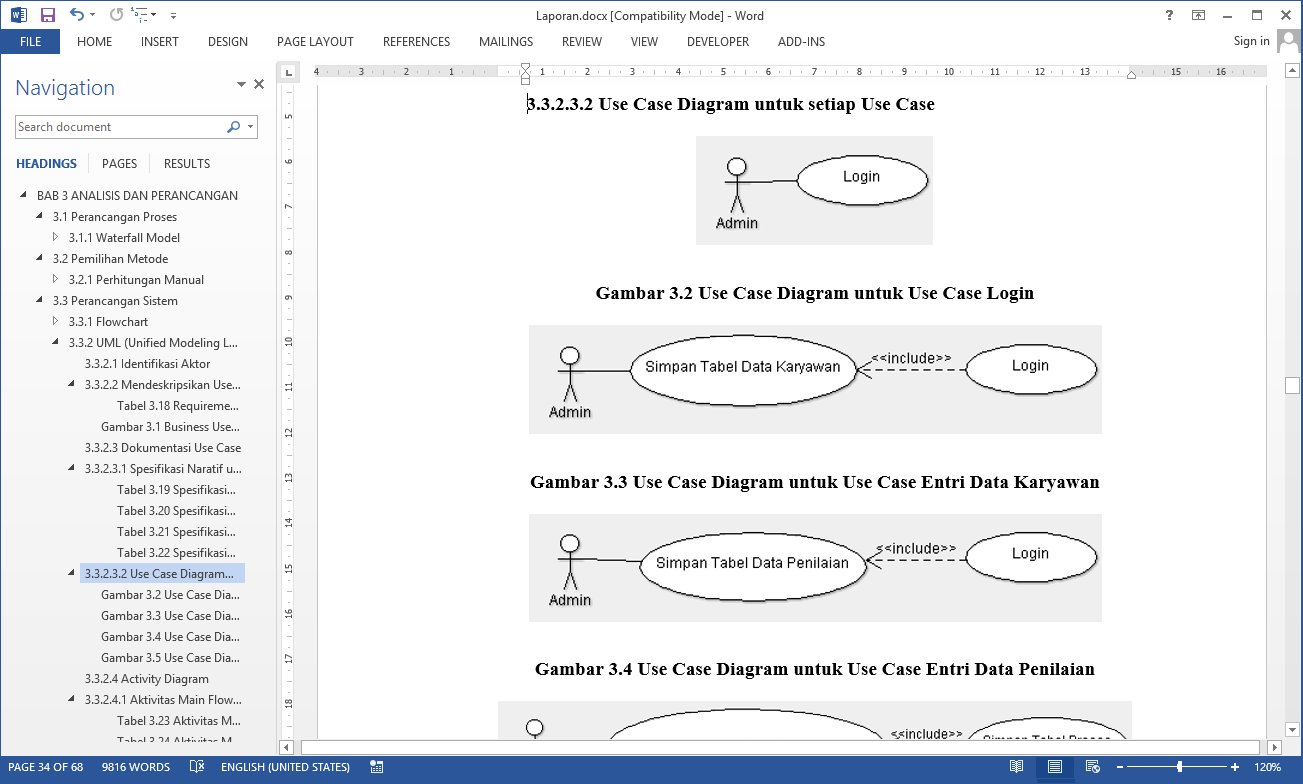Go to heading 3.3.2.4 Activity Diagram
Screen dimensions: 1303x784
[x=146, y=679]
